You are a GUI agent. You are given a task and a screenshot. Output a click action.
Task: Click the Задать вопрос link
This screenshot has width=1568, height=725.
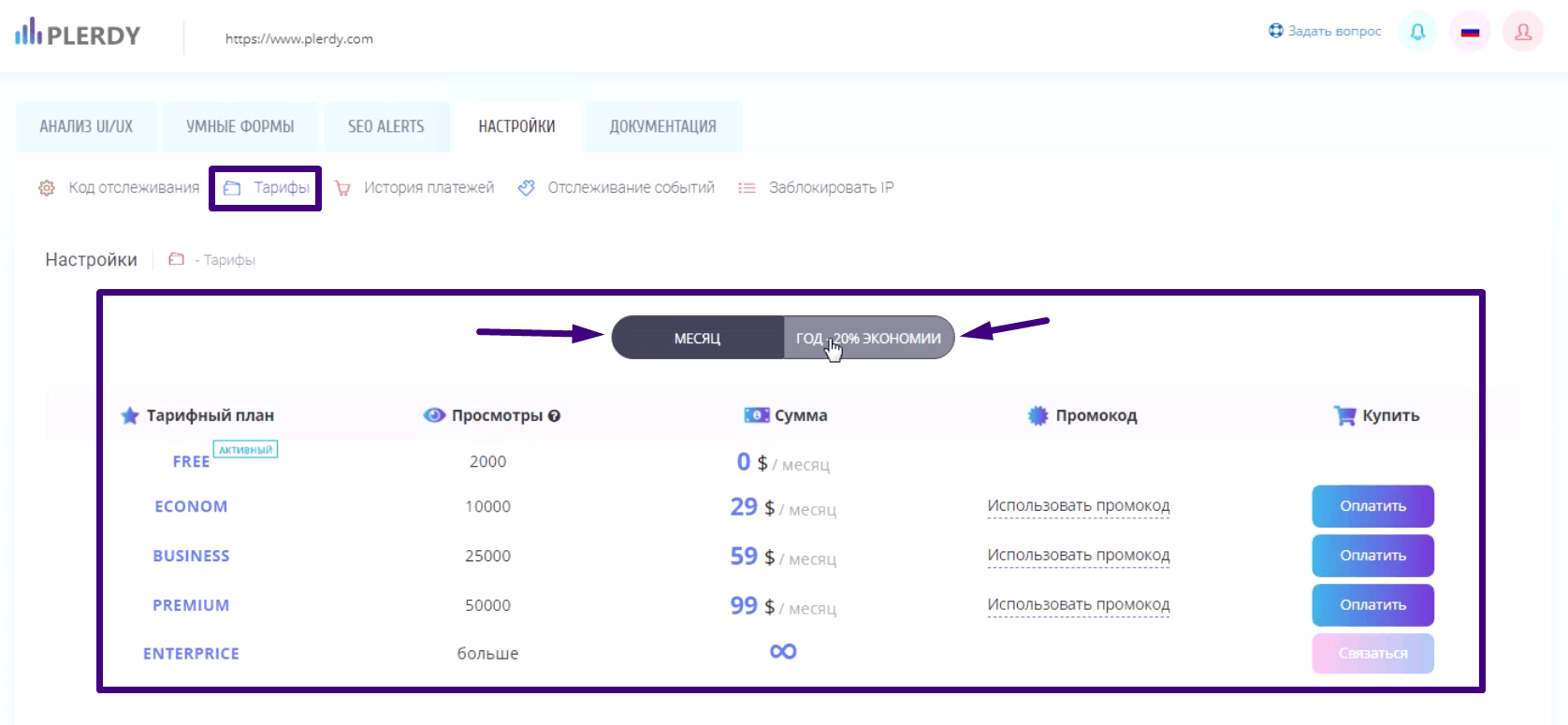[1335, 31]
